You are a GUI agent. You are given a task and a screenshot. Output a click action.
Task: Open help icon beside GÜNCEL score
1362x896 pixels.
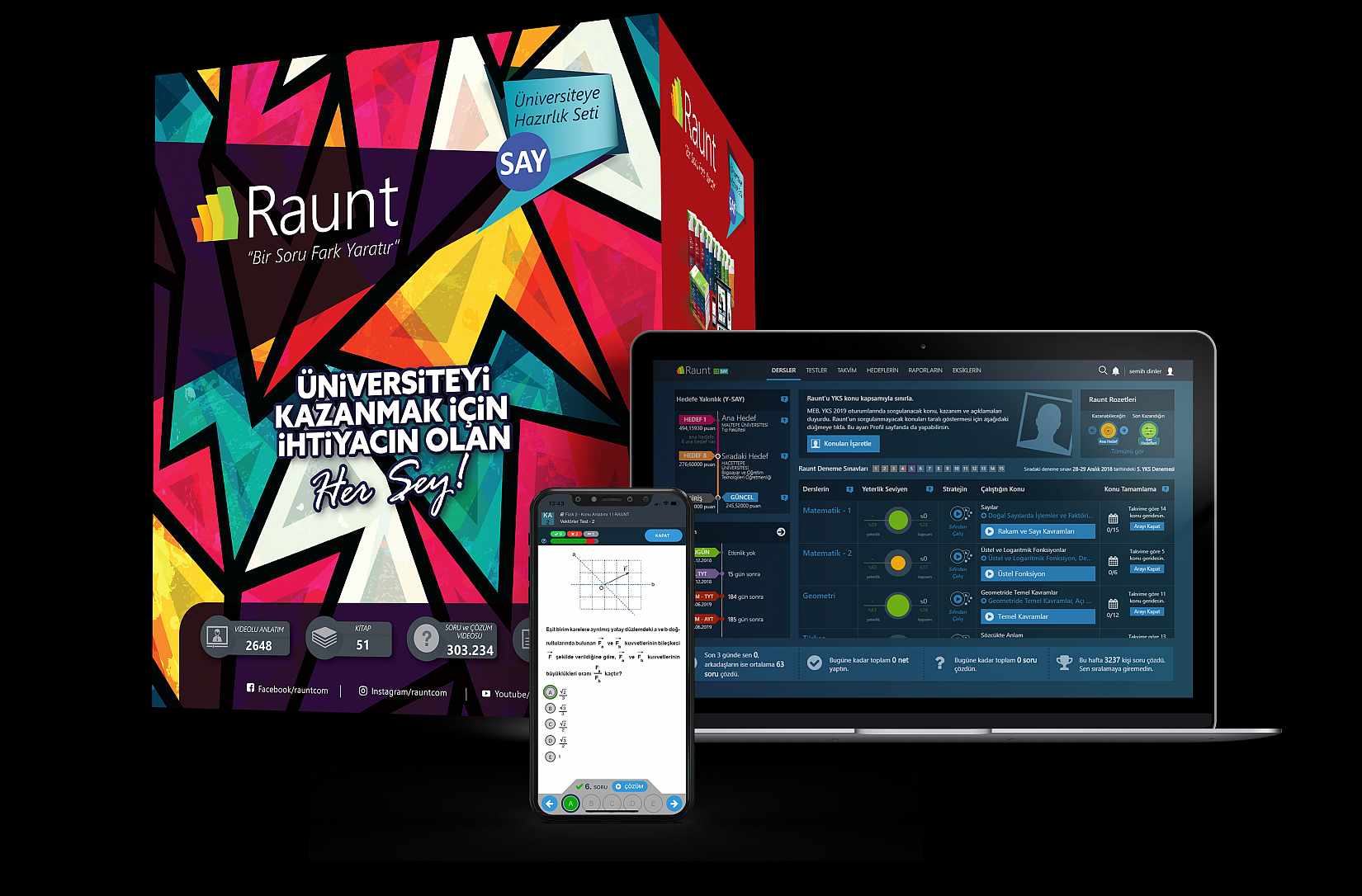click(x=783, y=498)
